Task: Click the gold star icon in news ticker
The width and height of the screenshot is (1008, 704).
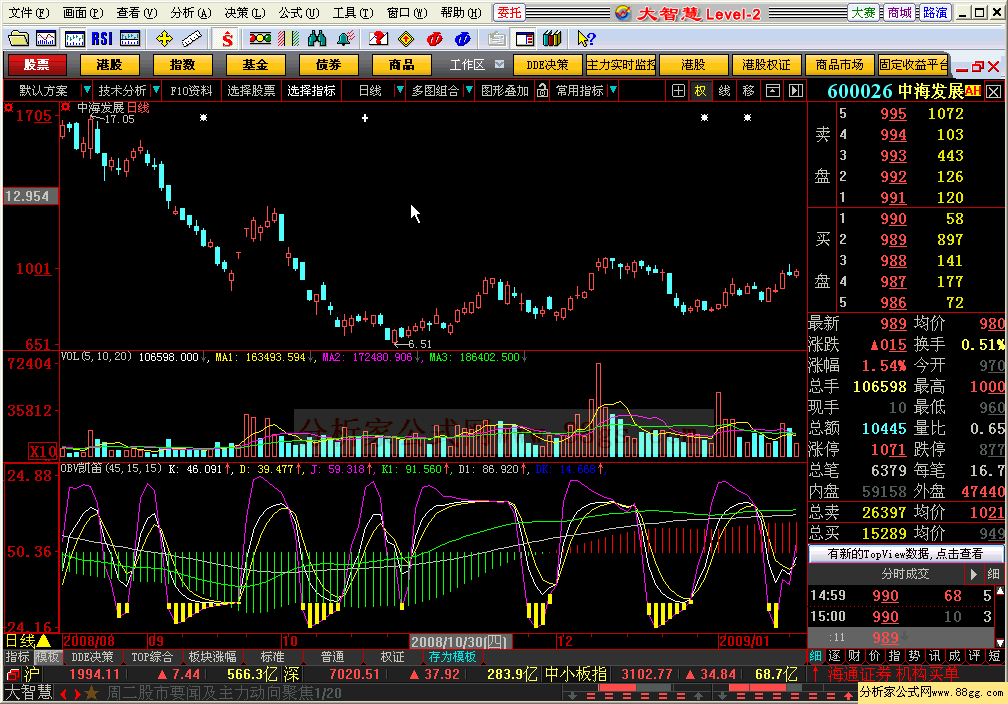Action: (x=91, y=693)
